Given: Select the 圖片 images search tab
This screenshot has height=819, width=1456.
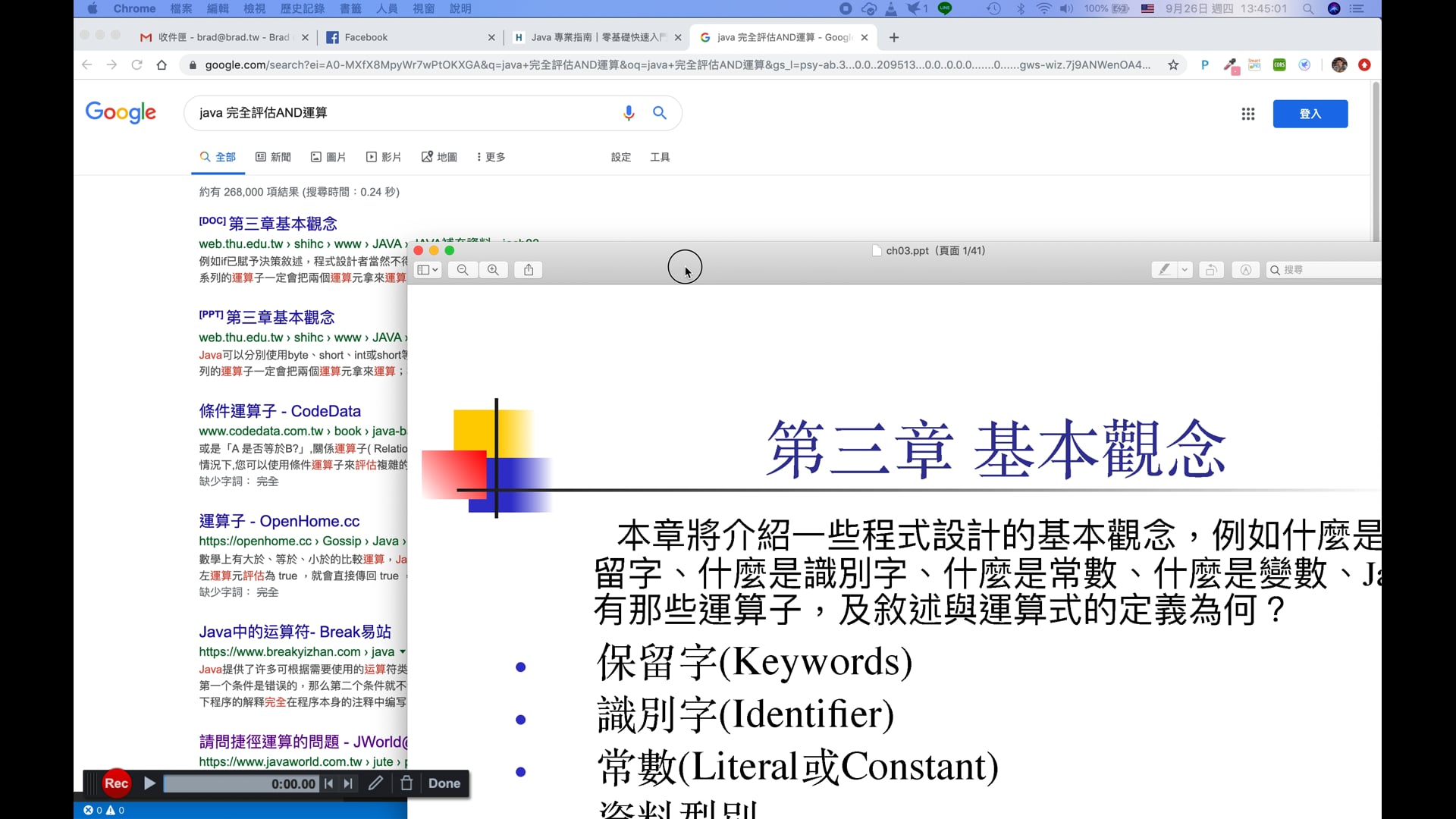Looking at the screenshot, I should 328,157.
